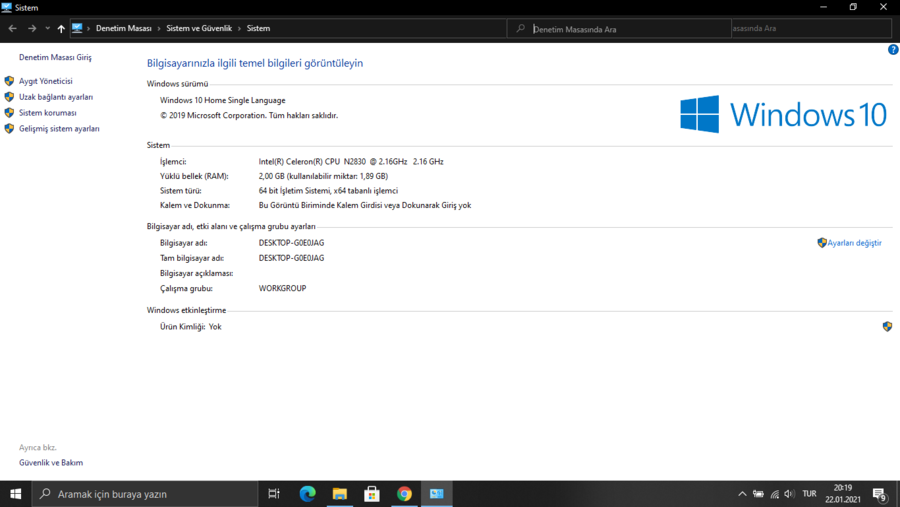This screenshot has height=507, width=900.
Task: Launch Microsoft Edge from taskbar
Action: (307, 494)
